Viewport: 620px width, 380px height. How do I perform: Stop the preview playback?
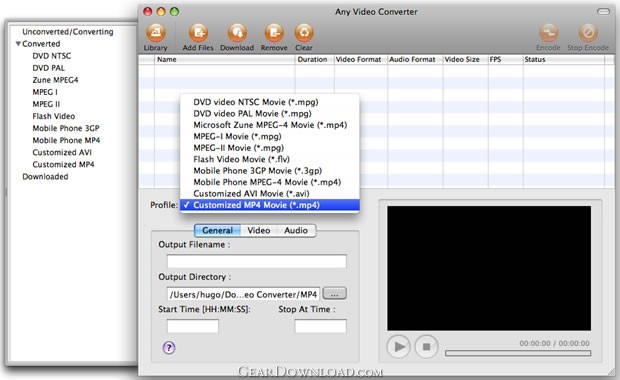point(426,347)
